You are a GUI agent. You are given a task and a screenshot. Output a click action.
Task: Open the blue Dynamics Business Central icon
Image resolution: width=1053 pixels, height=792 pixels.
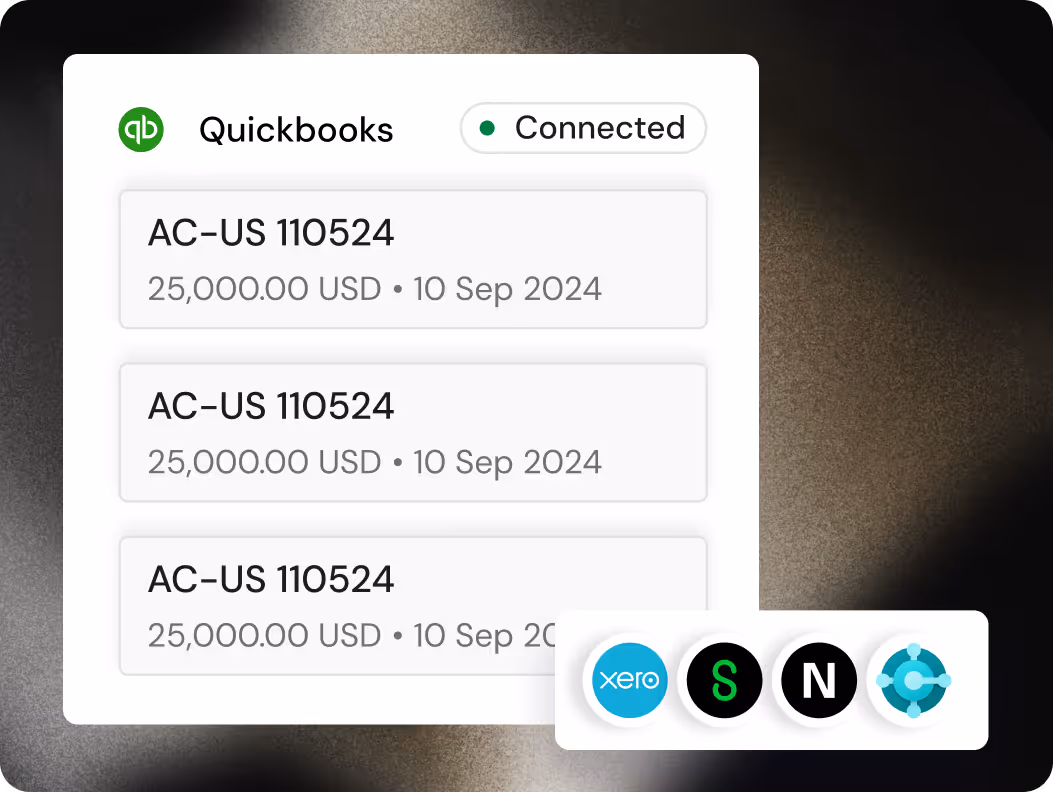click(x=913, y=680)
